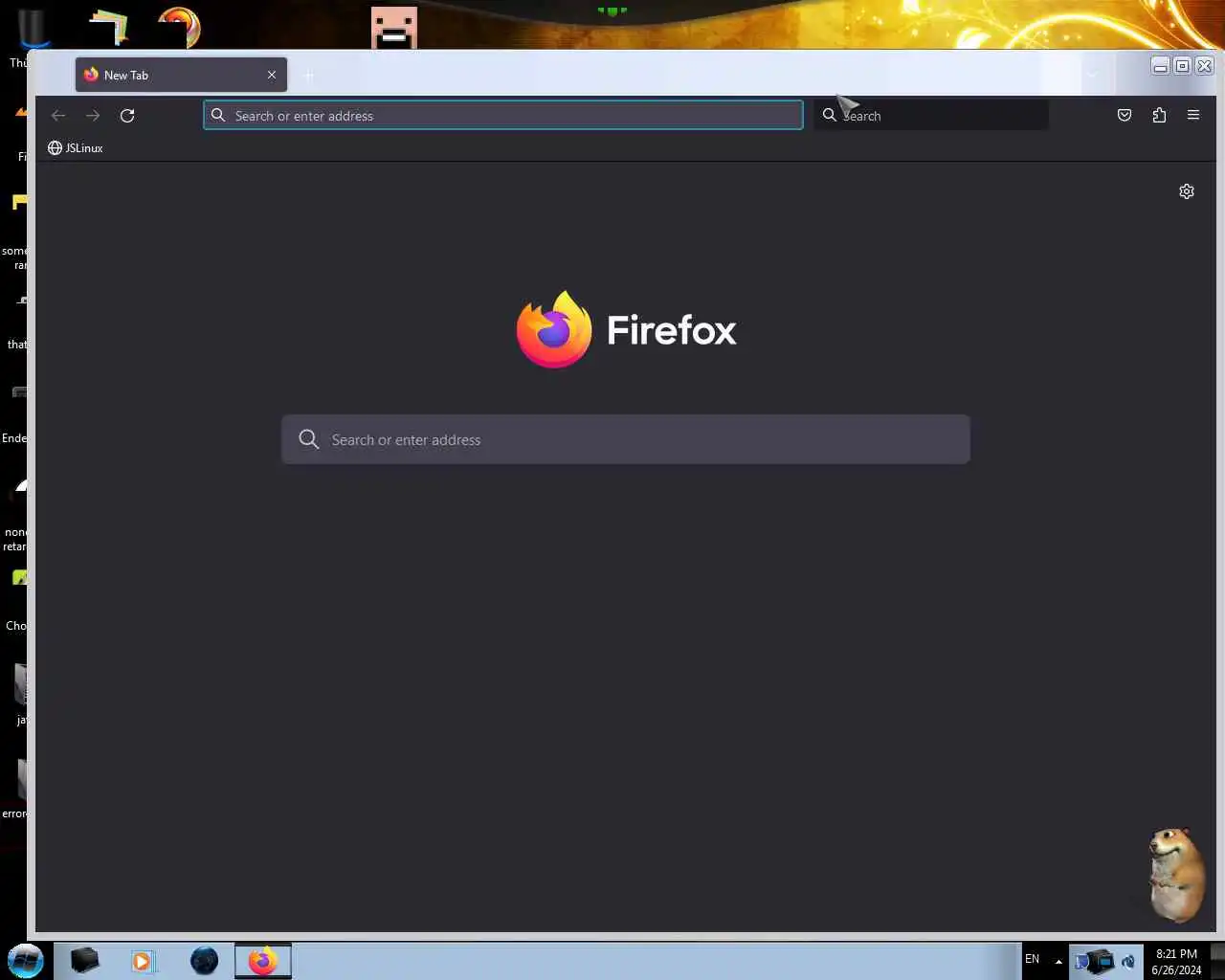Image resolution: width=1225 pixels, height=980 pixels.
Task: Show hidden system tray icons arrow
Action: 1058,961
